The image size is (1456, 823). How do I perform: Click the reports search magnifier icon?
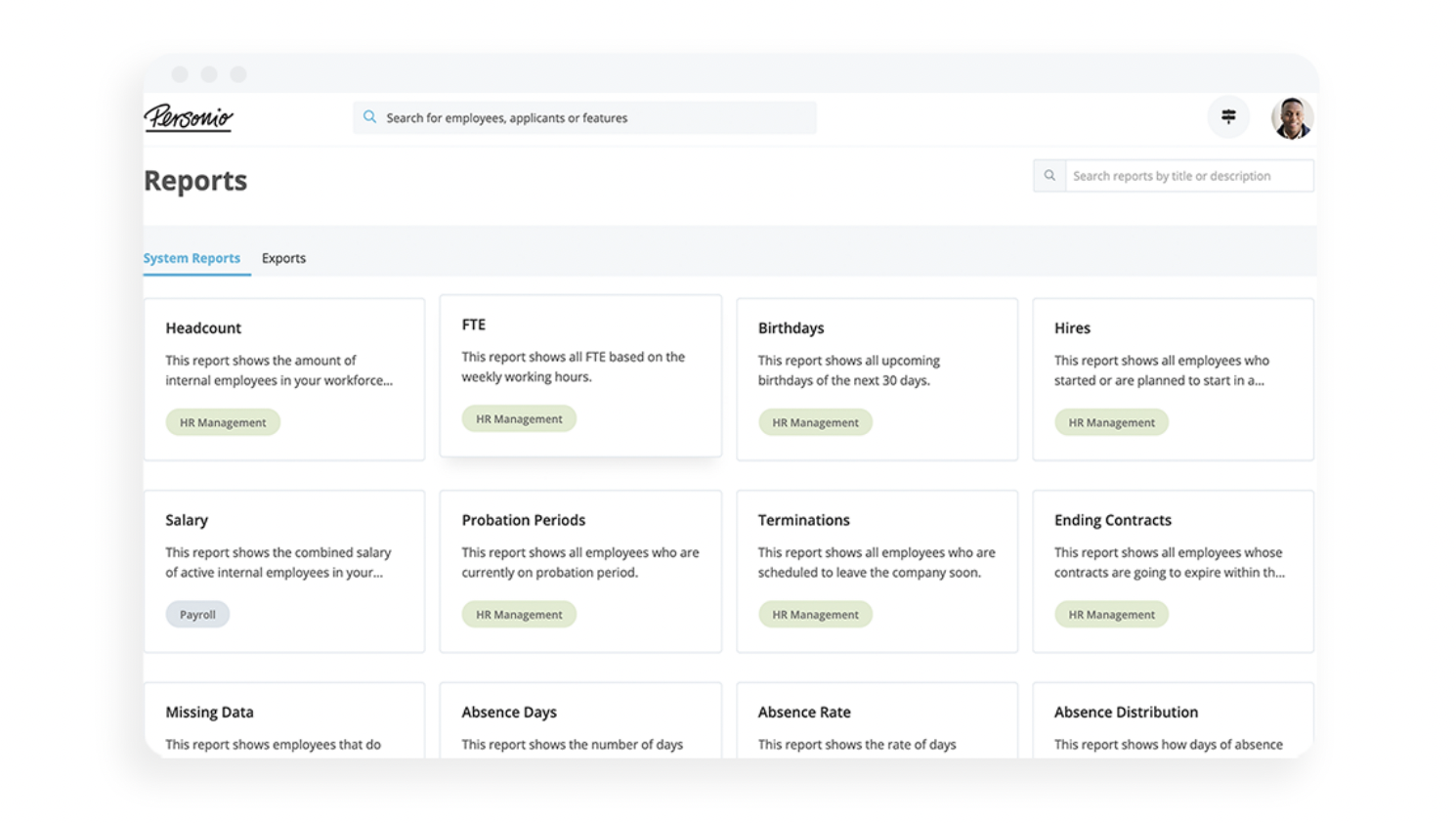[1049, 176]
